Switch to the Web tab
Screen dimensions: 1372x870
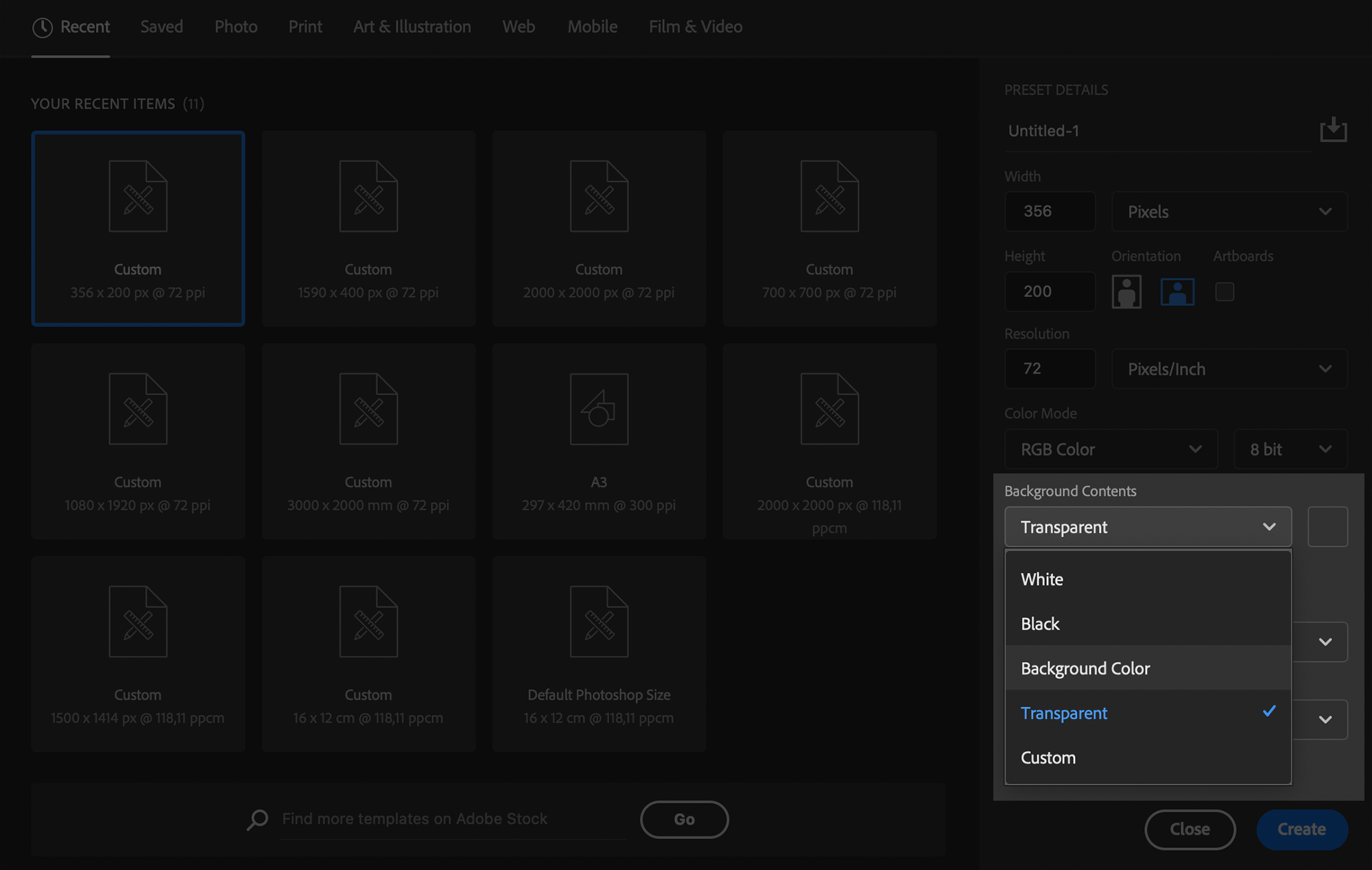pos(519,27)
